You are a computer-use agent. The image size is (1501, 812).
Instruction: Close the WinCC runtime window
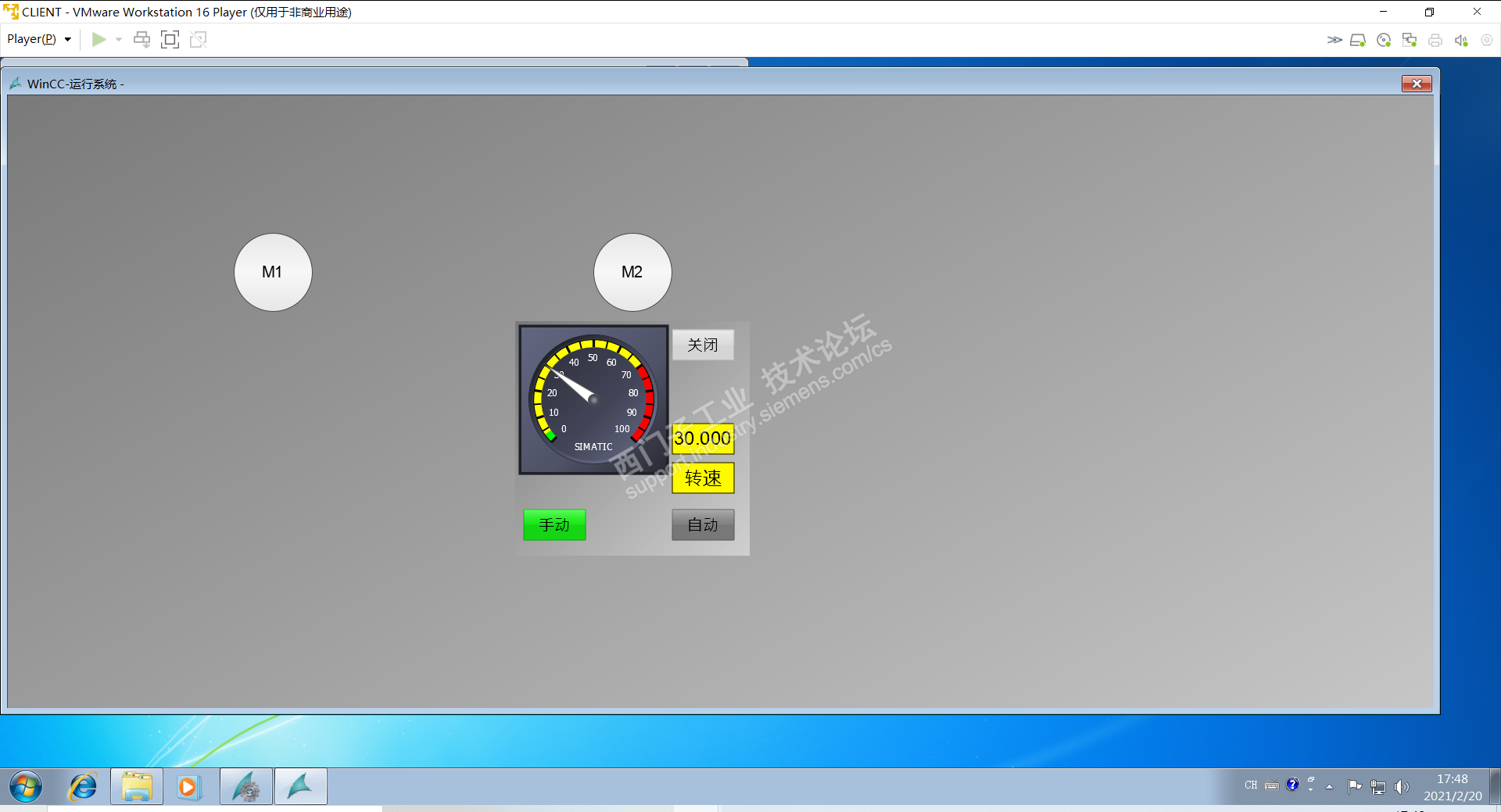(x=1417, y=84)
